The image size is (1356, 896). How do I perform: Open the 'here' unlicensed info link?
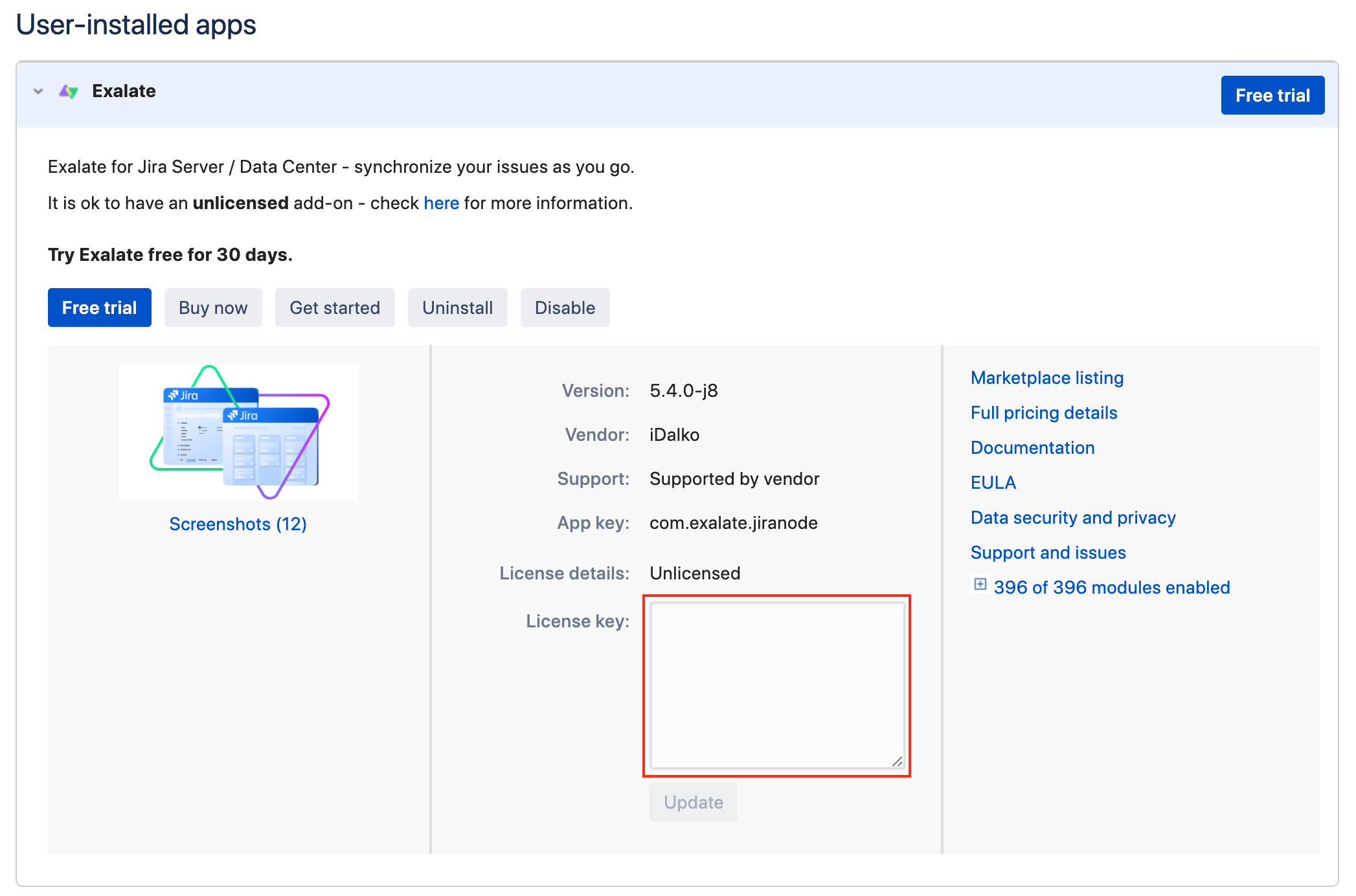[441, 203]
